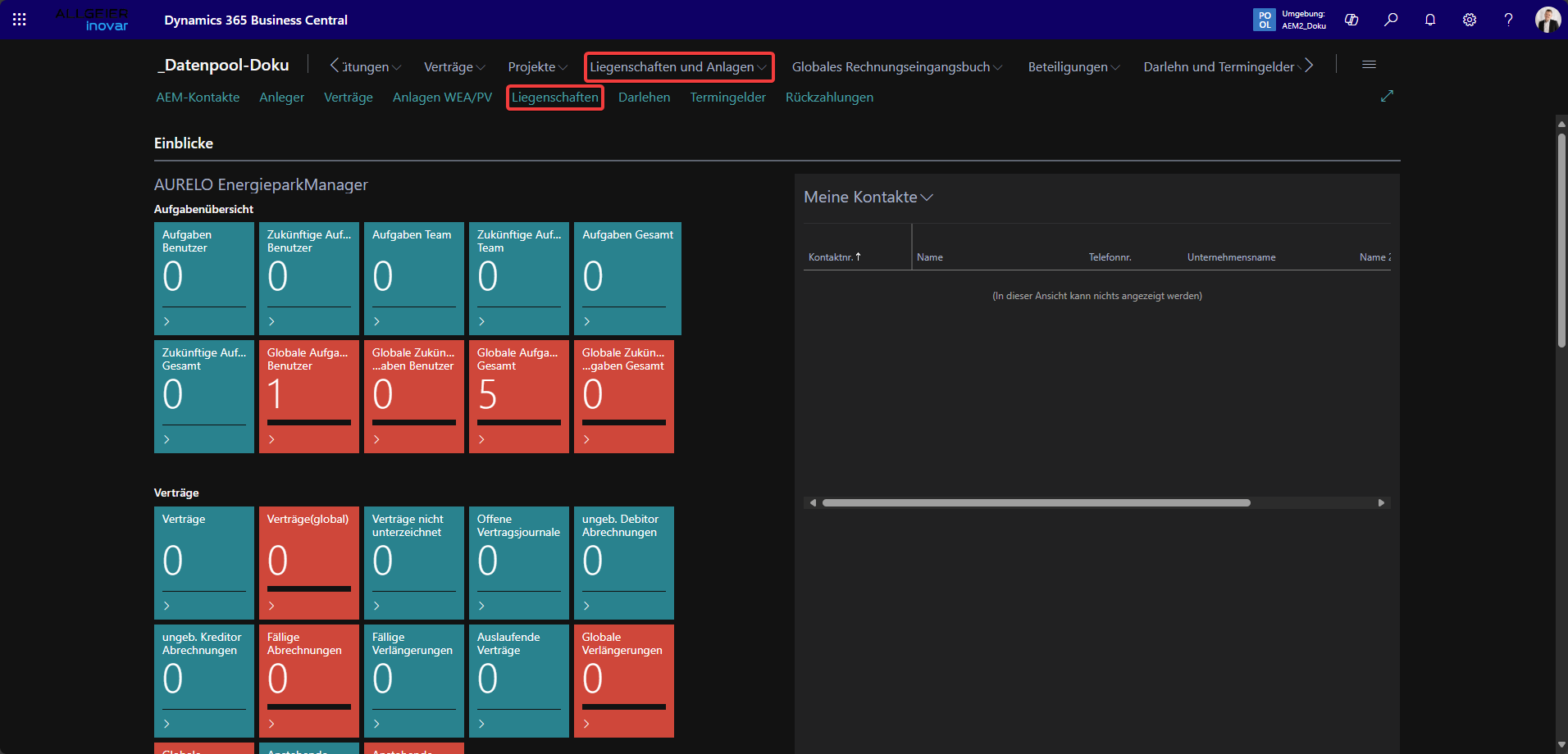
Task: Open Verträge nicht unterzeichnet tile
Action: coord(414,563)
